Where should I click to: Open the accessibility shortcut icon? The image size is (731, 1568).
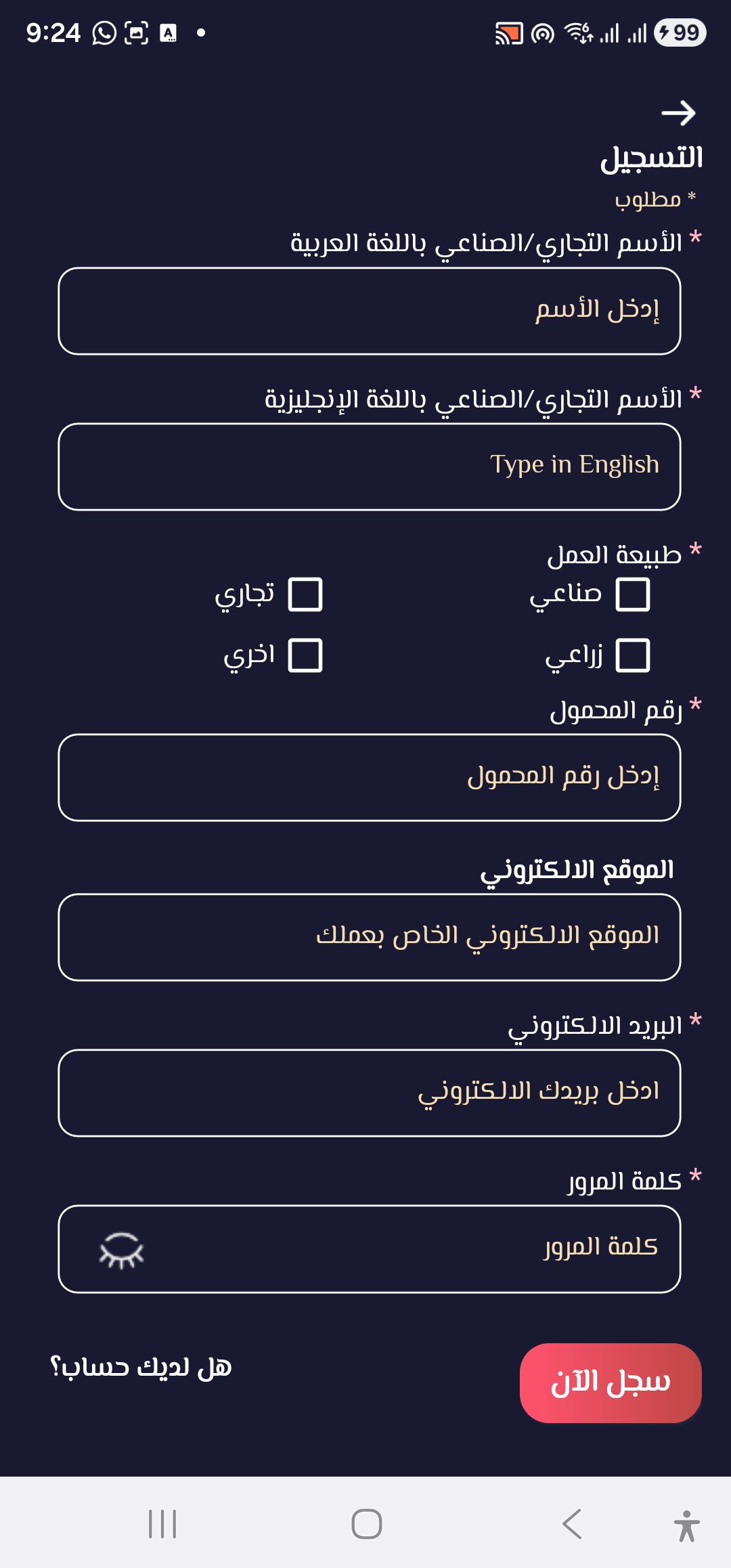click(686, 1525)
